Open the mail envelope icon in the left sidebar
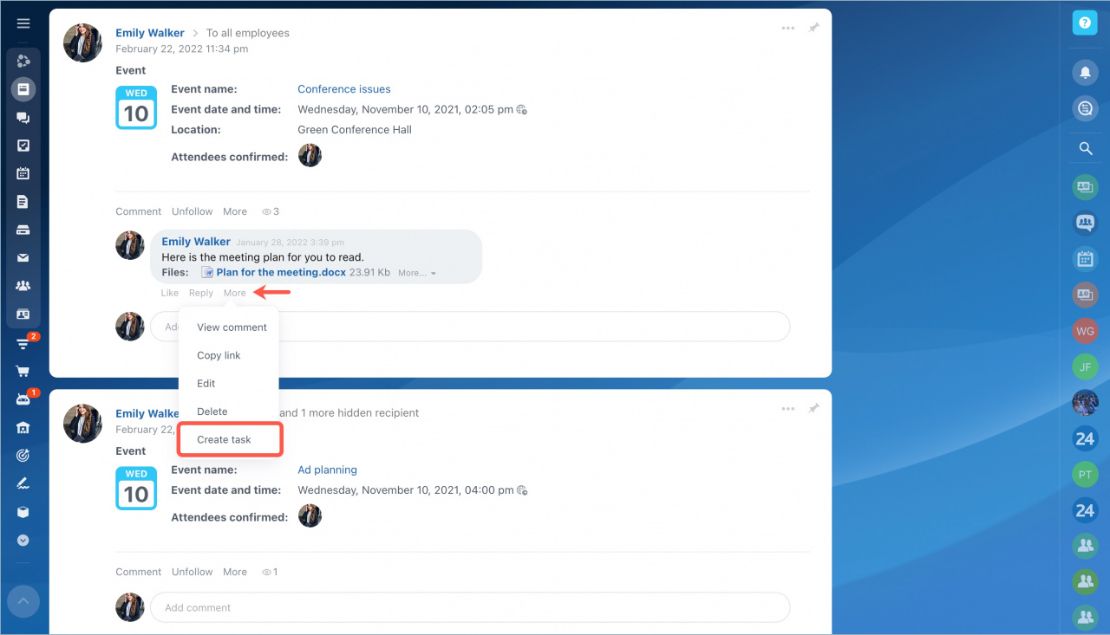The width and height of the screenshot is (1110, 635). tap(23, 258)
